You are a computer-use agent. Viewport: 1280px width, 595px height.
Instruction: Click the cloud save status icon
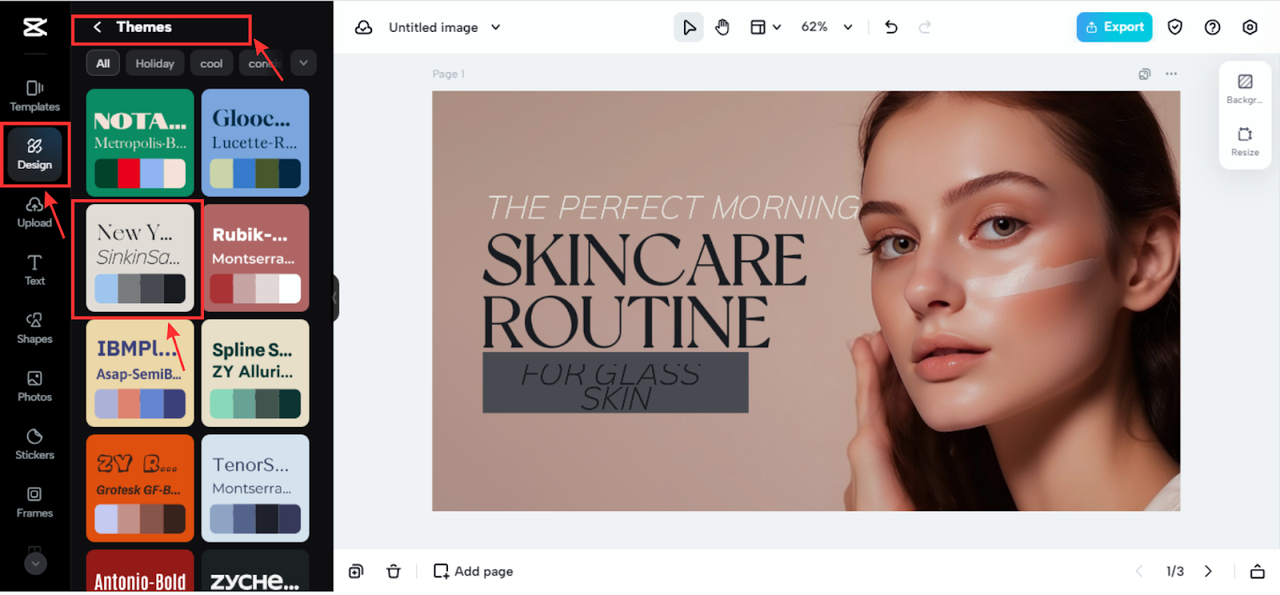364,27
